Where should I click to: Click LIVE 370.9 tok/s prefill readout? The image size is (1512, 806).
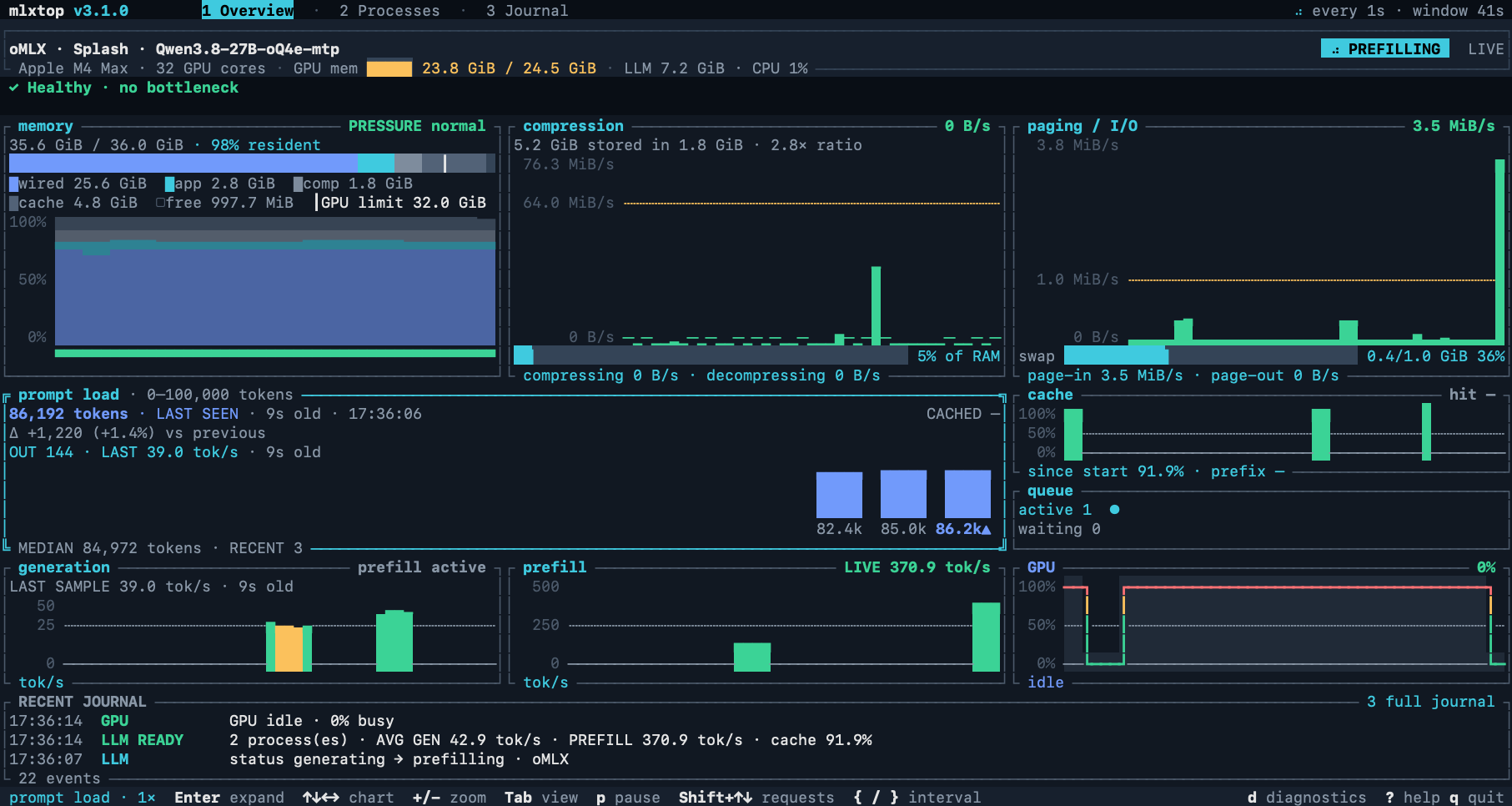917,567
